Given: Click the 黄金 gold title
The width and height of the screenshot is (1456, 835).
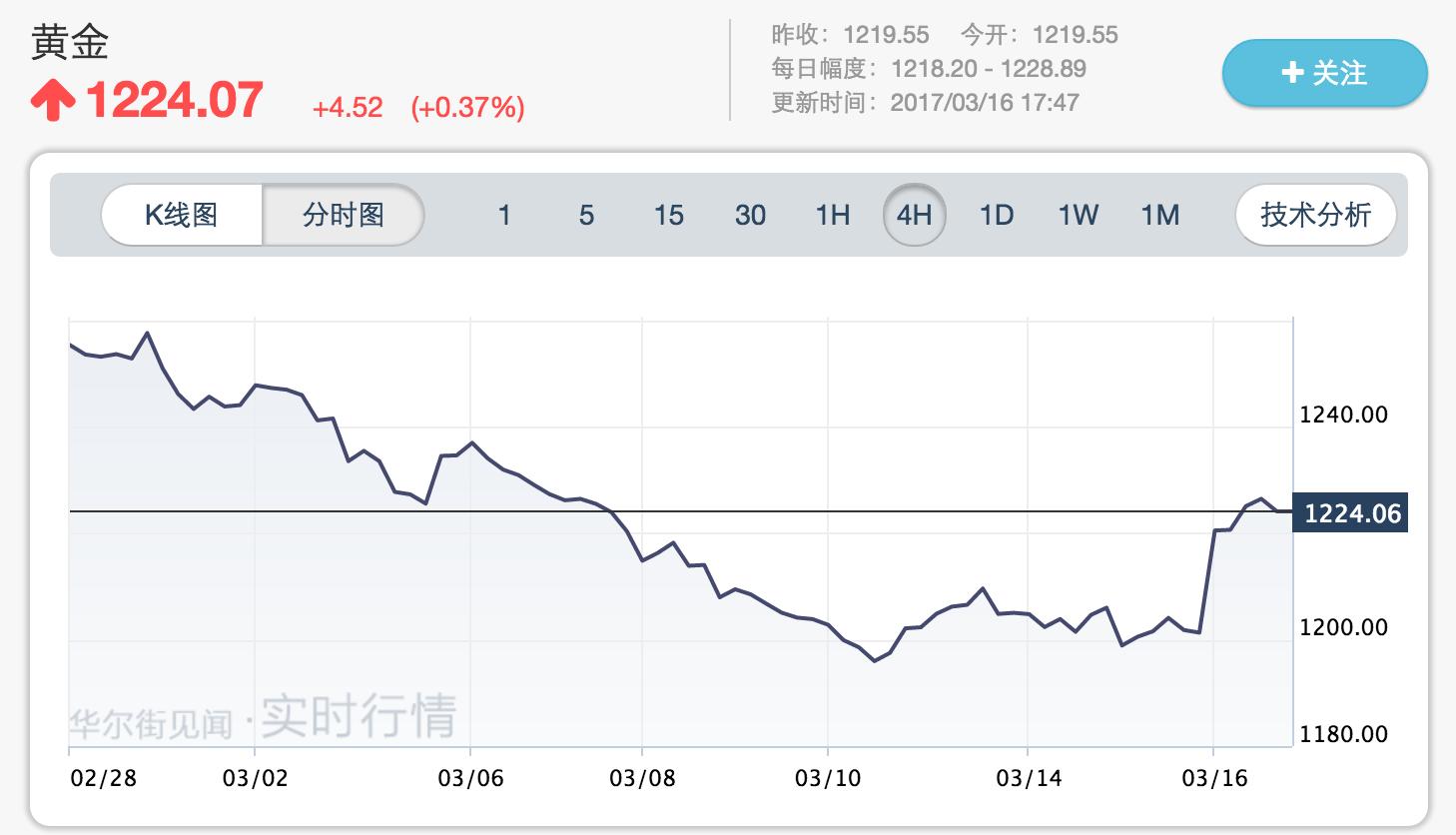Looking at the screenshot, I should coord(70,43).
